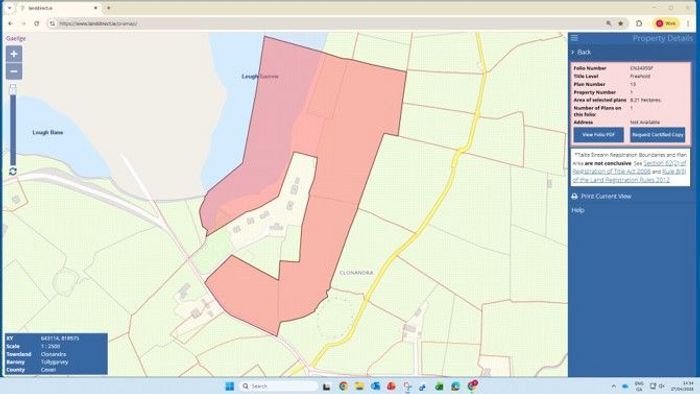The image size is (700, 394).
Task: Open the browser extensions icon
Action: coord(639,23)
